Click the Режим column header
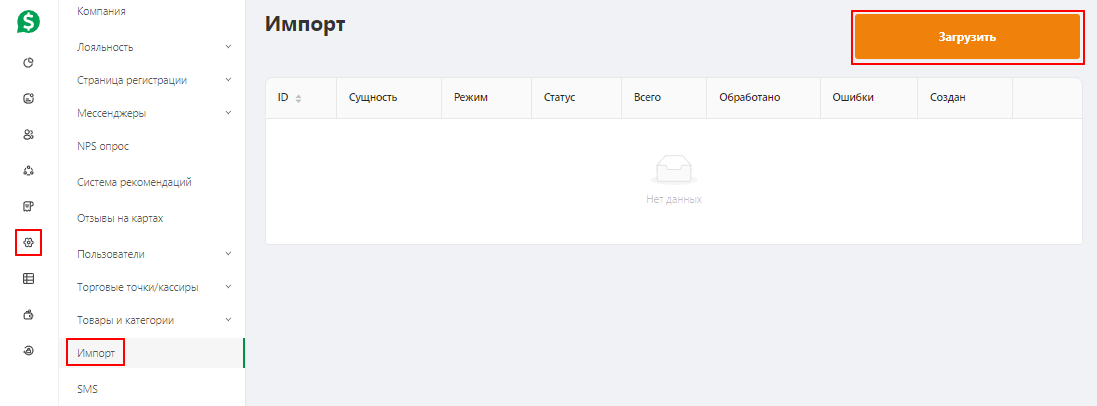This screenshot has width=1097, height=406. coord(471,98)
